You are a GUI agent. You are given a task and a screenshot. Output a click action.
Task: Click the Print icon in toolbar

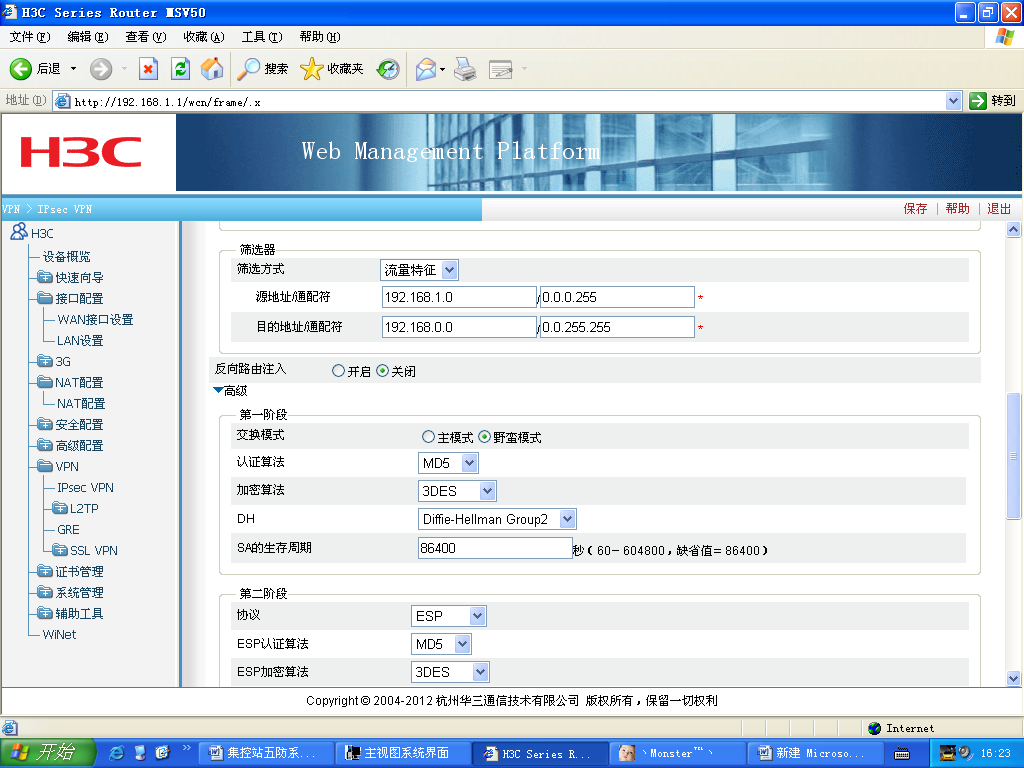(465, 69)
